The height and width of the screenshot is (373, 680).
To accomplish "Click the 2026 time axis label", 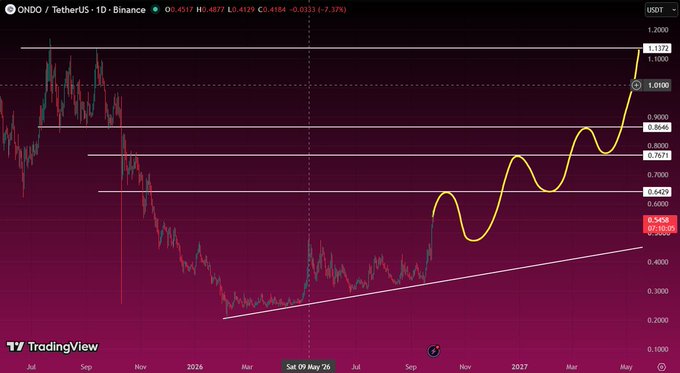I will [x=195, y=367].
